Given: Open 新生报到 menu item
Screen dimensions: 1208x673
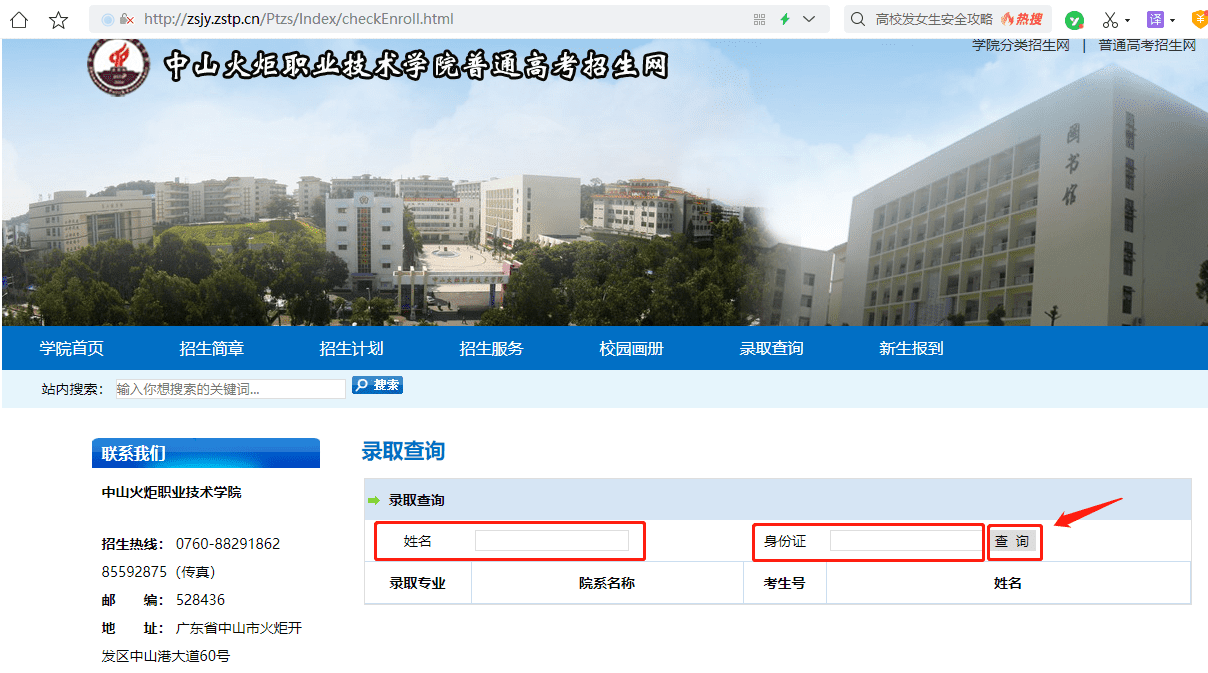Looking at the screenshot, I should pyautogui.click(x=912, y=348).
